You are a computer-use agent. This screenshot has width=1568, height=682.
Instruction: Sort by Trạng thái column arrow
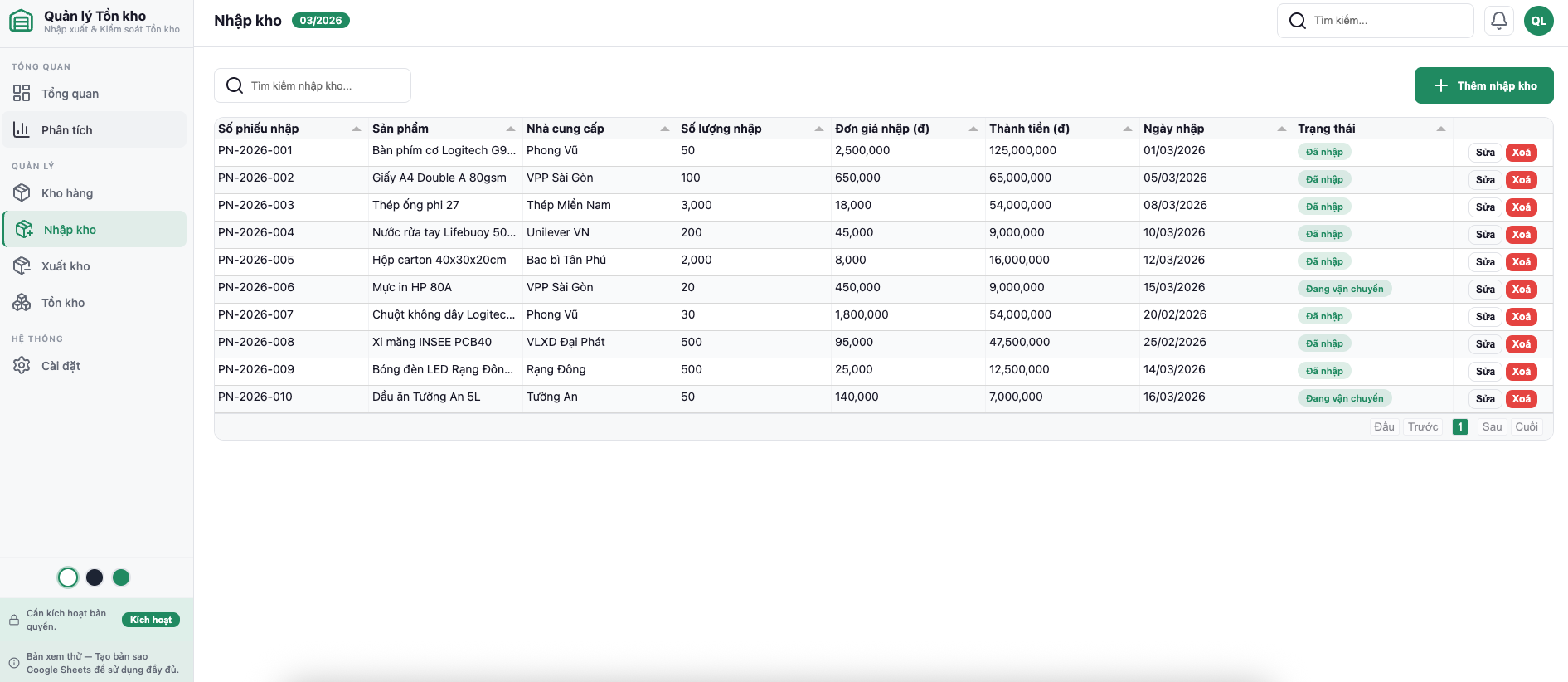point(1441,129)
